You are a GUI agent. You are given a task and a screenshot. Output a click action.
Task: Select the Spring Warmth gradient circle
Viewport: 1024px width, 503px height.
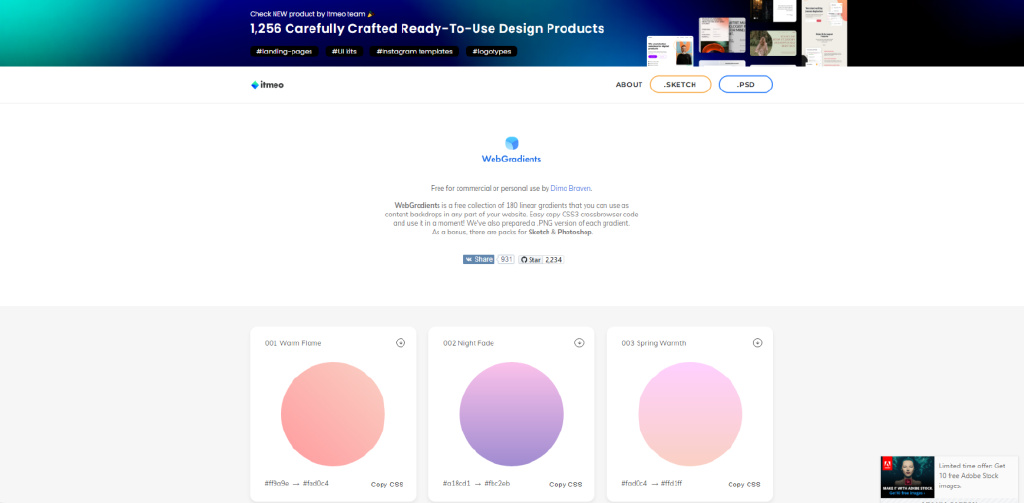(690, 414)
